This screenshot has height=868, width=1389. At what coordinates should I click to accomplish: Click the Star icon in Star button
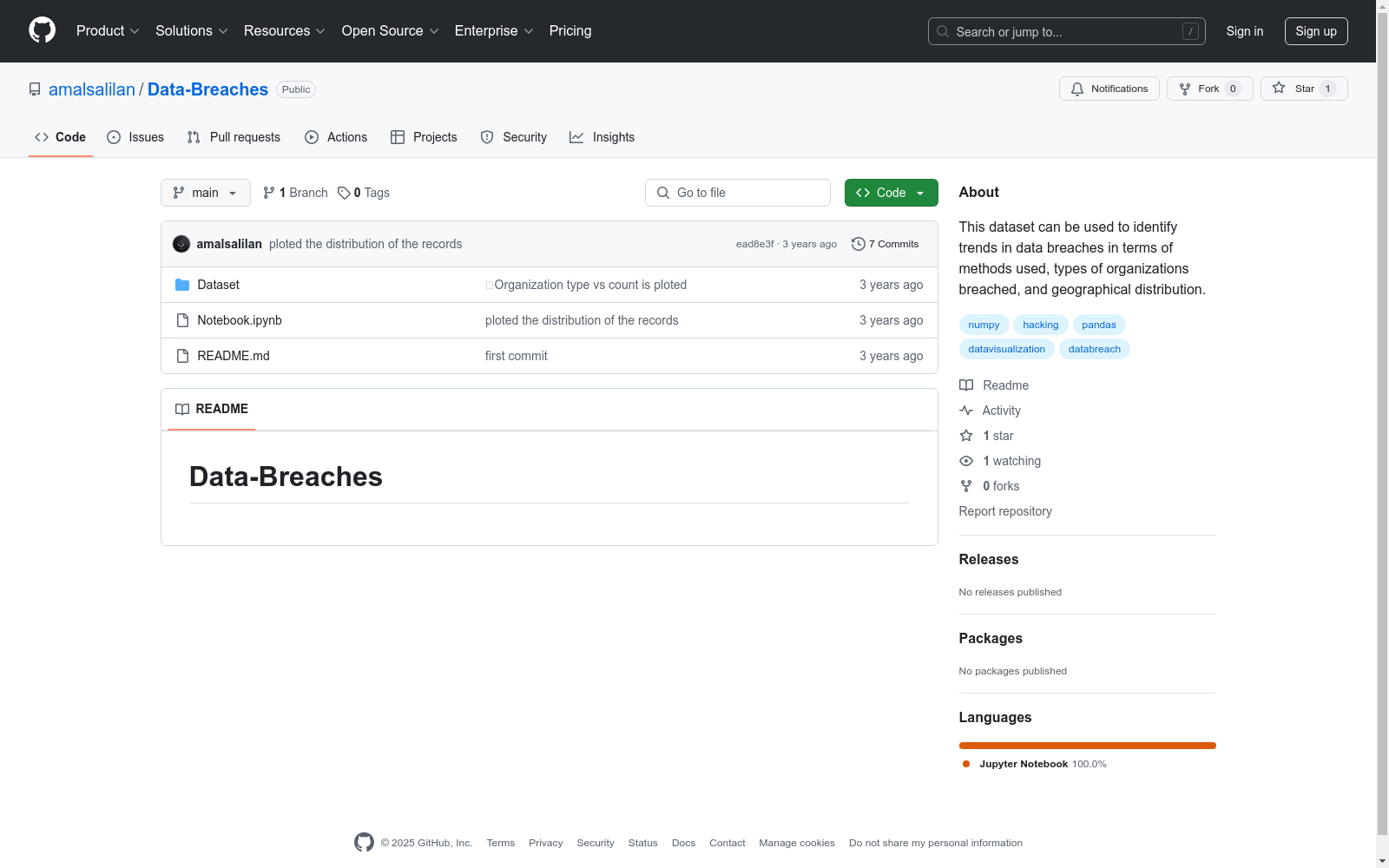1279,88
